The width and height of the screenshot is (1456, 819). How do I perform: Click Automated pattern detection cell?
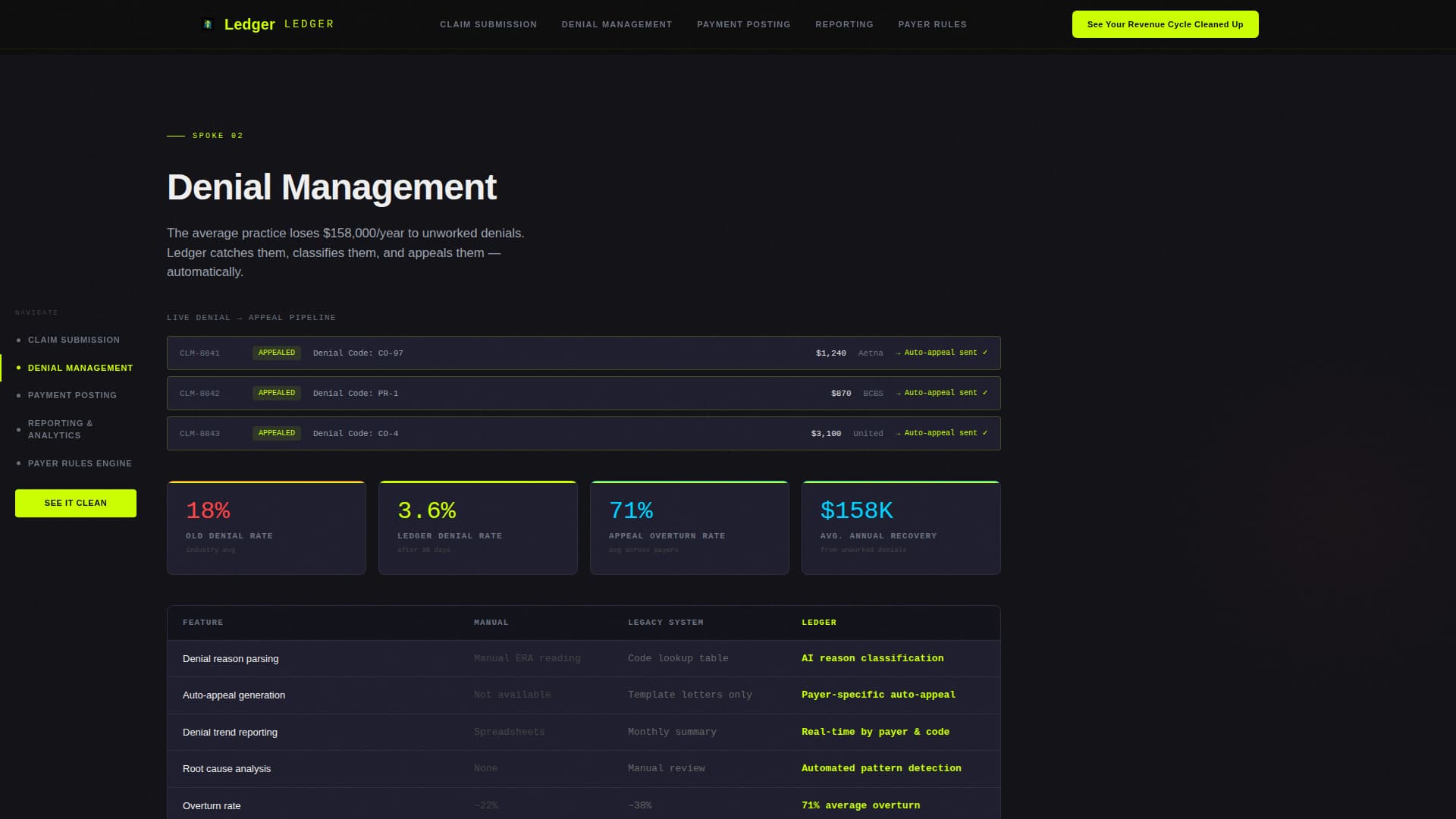(881, 768)
